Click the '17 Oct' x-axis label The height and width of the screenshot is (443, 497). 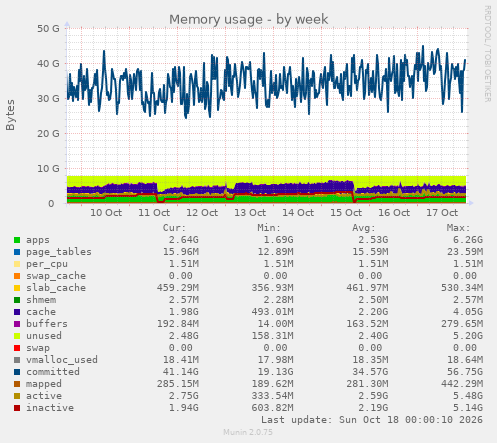tap(442, 213)
